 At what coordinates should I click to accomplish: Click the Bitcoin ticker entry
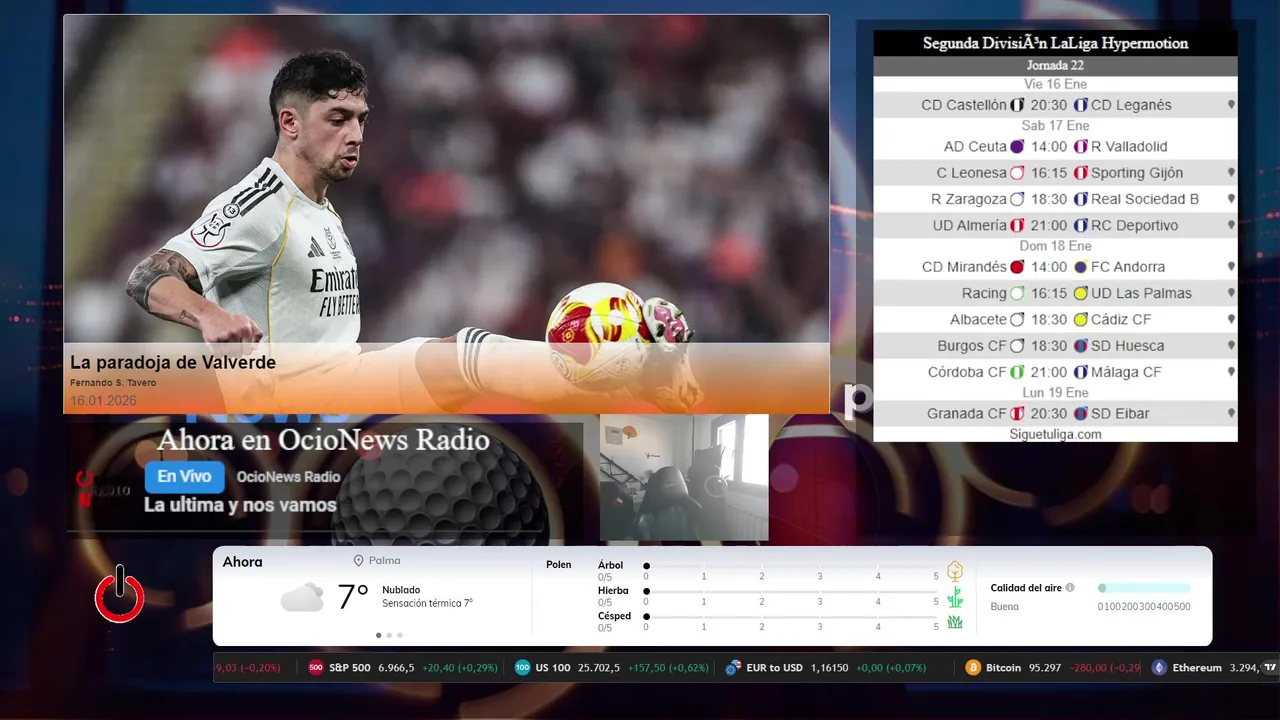[1052, 667]
